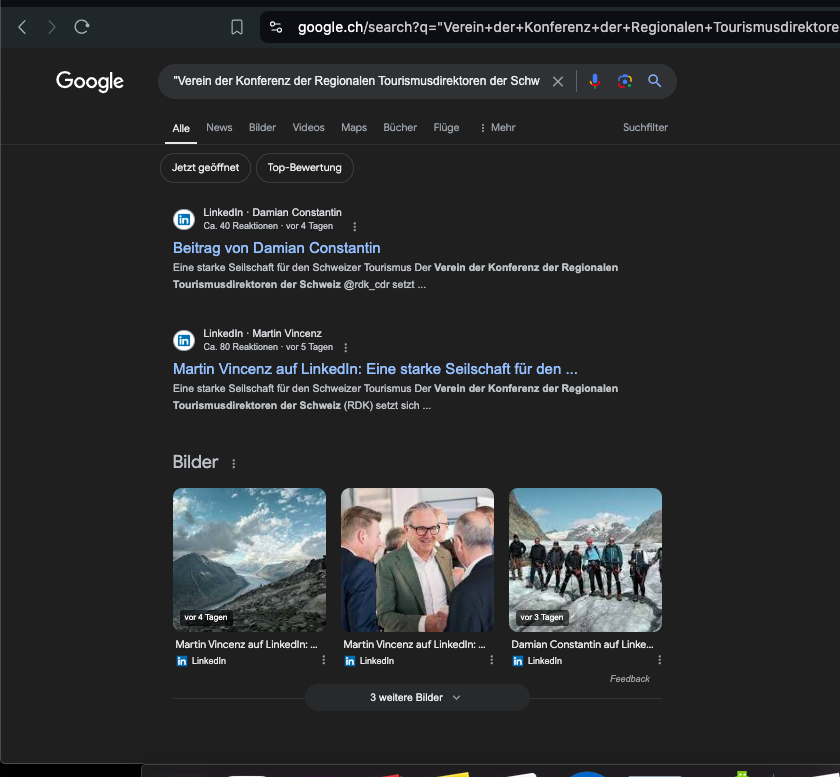
Task: Click LinkedIn favicon of Damian Constantin result
Action: click(184, 219)
